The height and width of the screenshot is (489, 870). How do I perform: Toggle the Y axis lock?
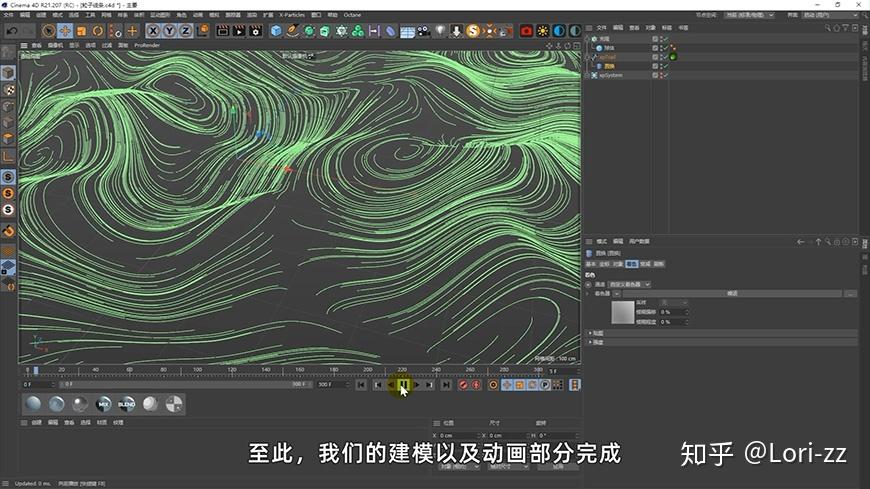click(169, 31)
